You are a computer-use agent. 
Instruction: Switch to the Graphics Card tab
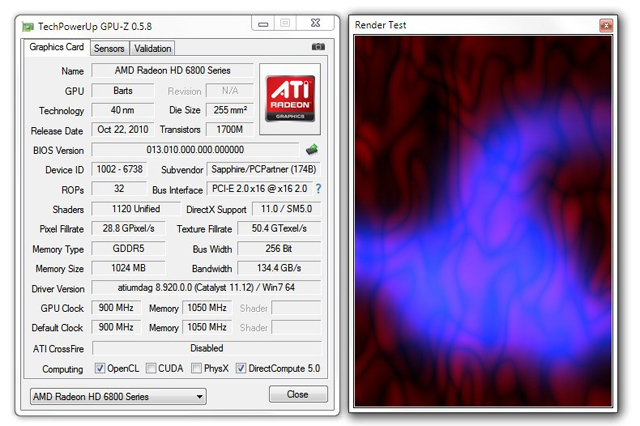coord(56,47)
